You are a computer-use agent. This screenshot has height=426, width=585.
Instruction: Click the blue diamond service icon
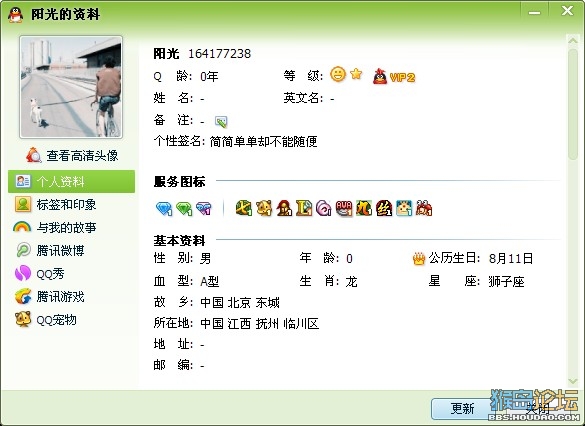click(x=164, y=208)
